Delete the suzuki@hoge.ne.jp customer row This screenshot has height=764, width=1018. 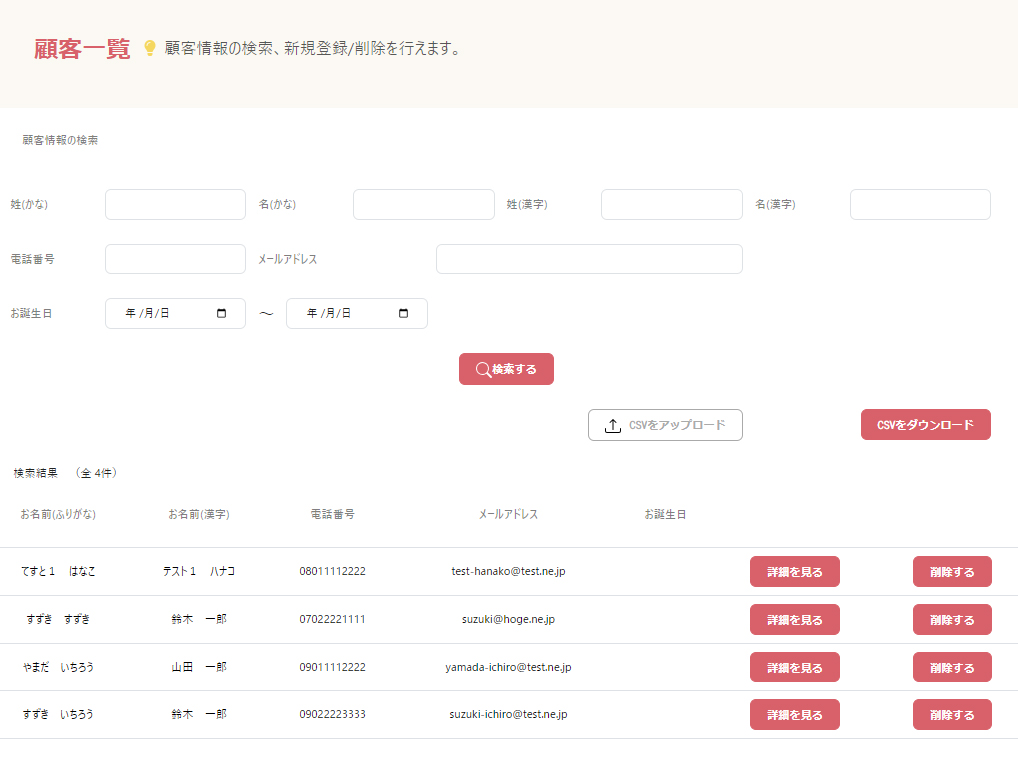pos(951,620)
